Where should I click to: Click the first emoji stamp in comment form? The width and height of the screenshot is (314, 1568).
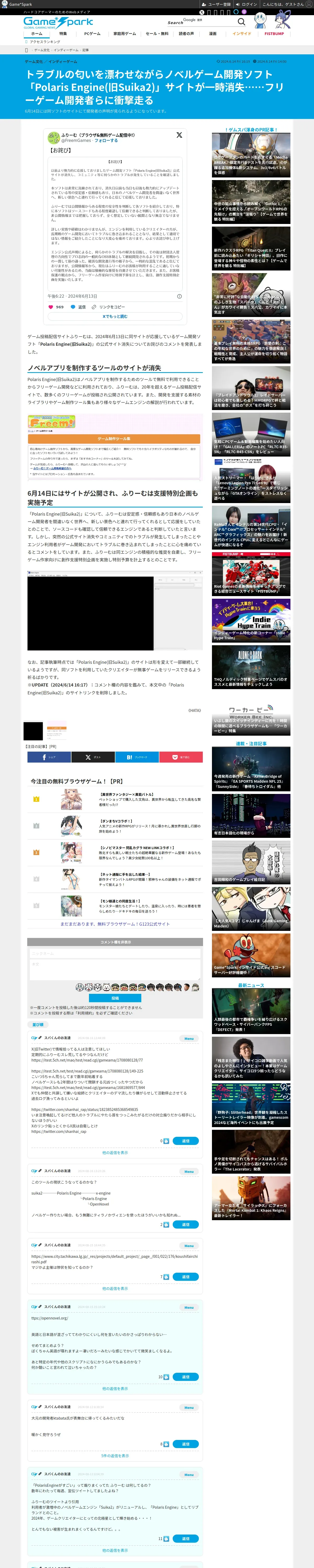(79, 987)
